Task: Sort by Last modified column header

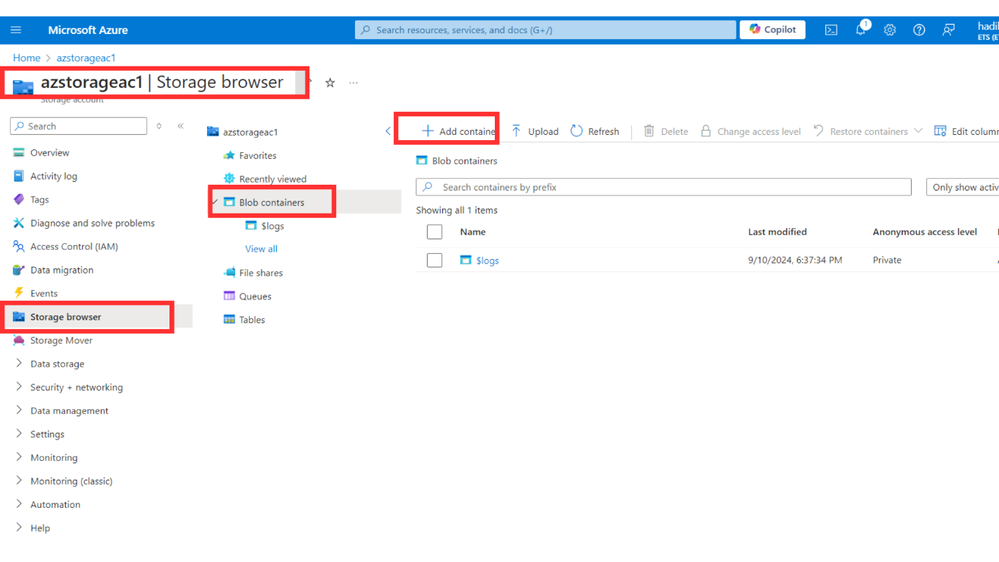Action: (x=777, y=232)
